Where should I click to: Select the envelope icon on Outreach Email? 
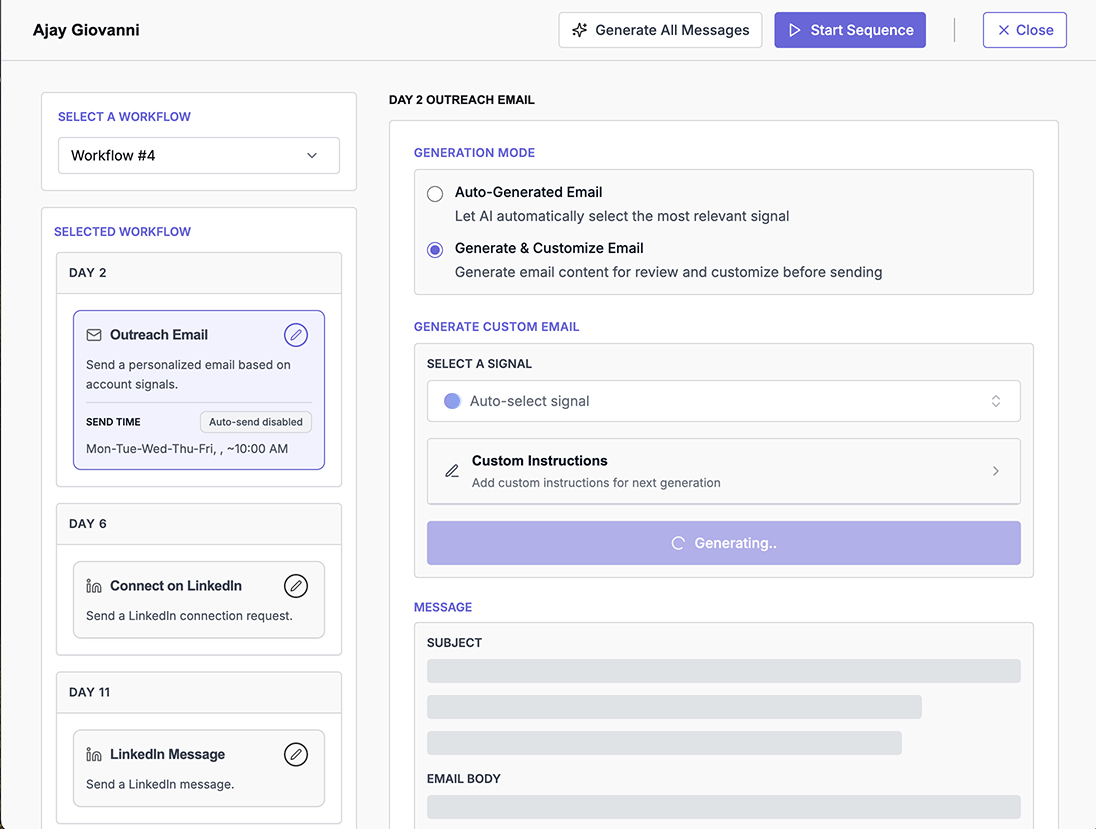click(94, 335)
